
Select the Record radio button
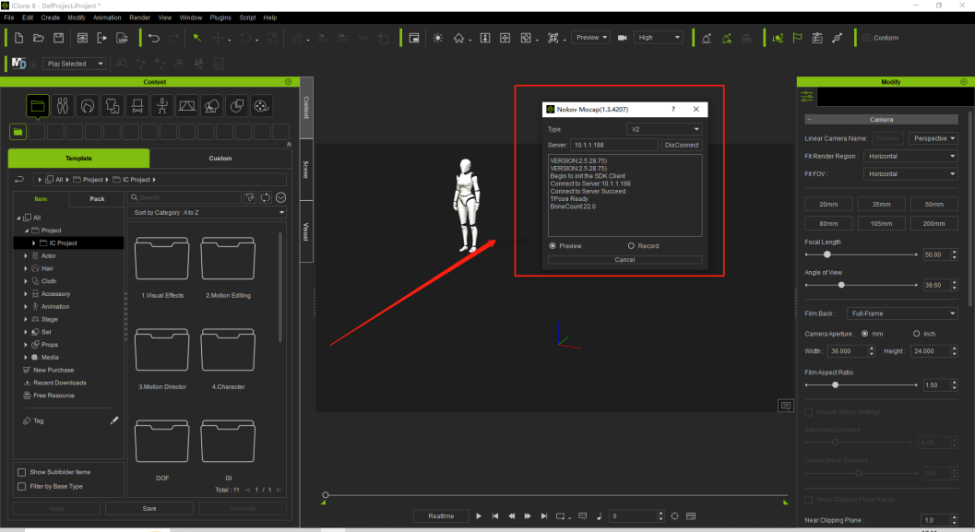(x=631, y=246)
